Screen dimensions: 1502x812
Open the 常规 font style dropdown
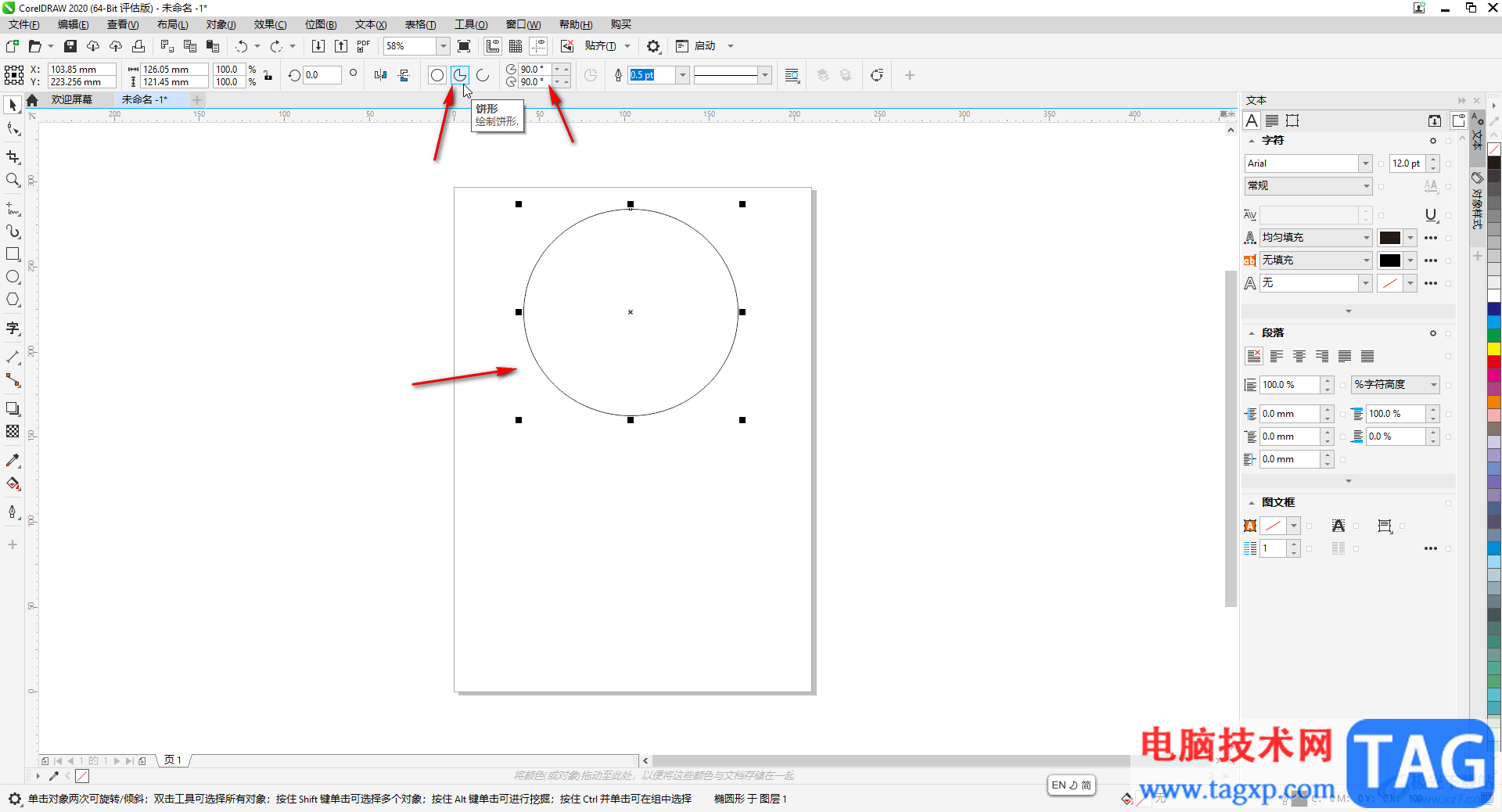tap(1366, 186)
